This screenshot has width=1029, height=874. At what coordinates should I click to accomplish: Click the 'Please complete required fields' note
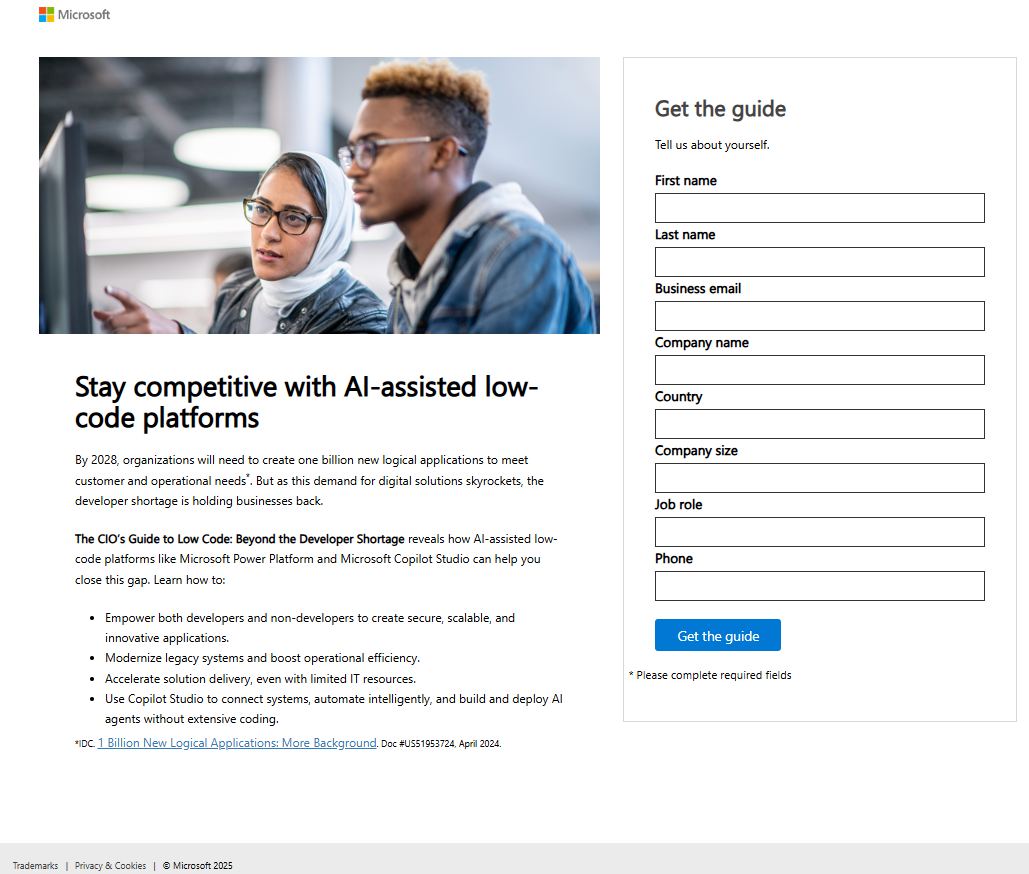click(710, 675)
